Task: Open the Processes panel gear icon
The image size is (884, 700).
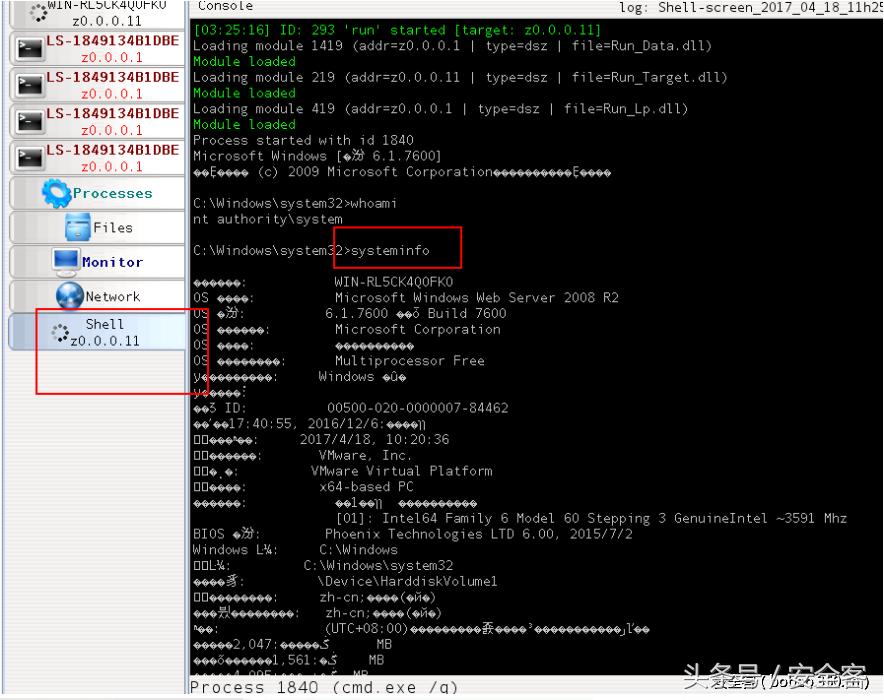Action: coord(55,193)
